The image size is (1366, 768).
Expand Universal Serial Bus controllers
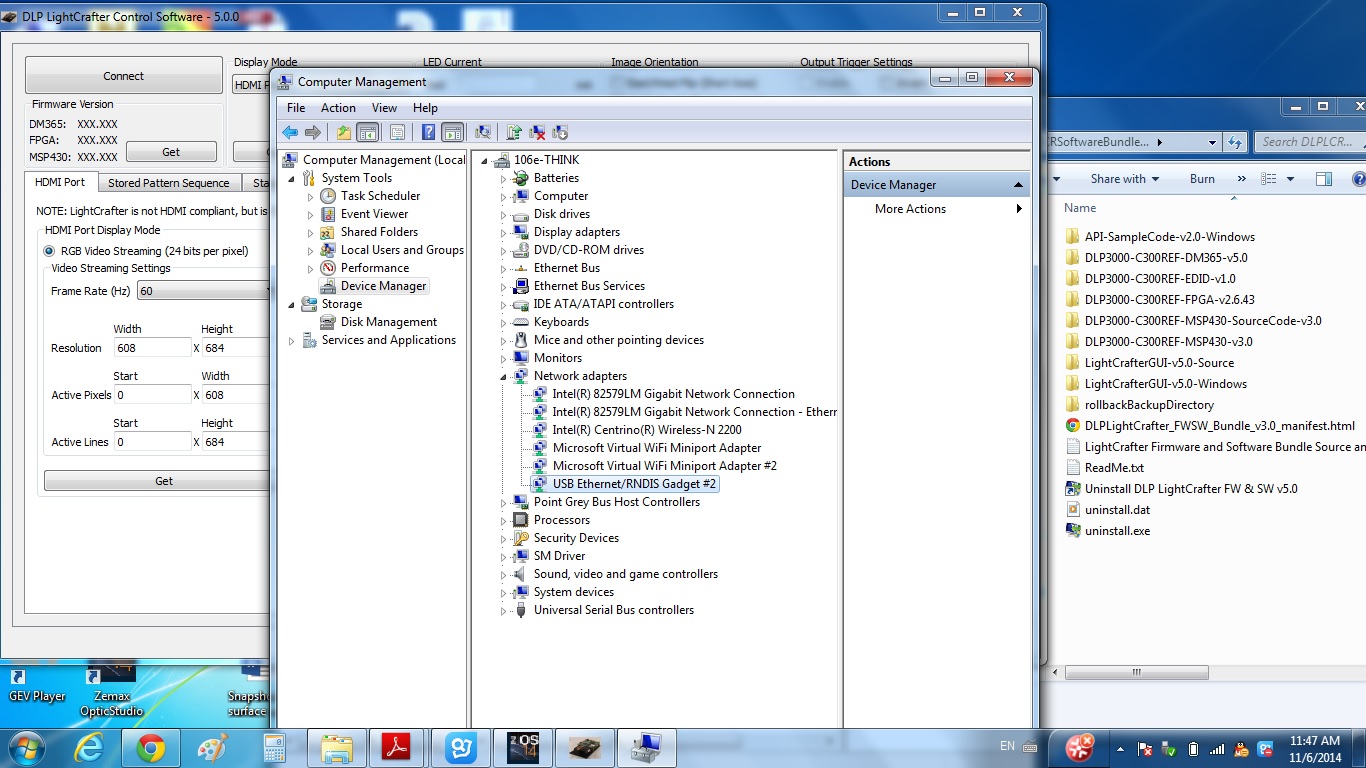(x=504, y=610)
